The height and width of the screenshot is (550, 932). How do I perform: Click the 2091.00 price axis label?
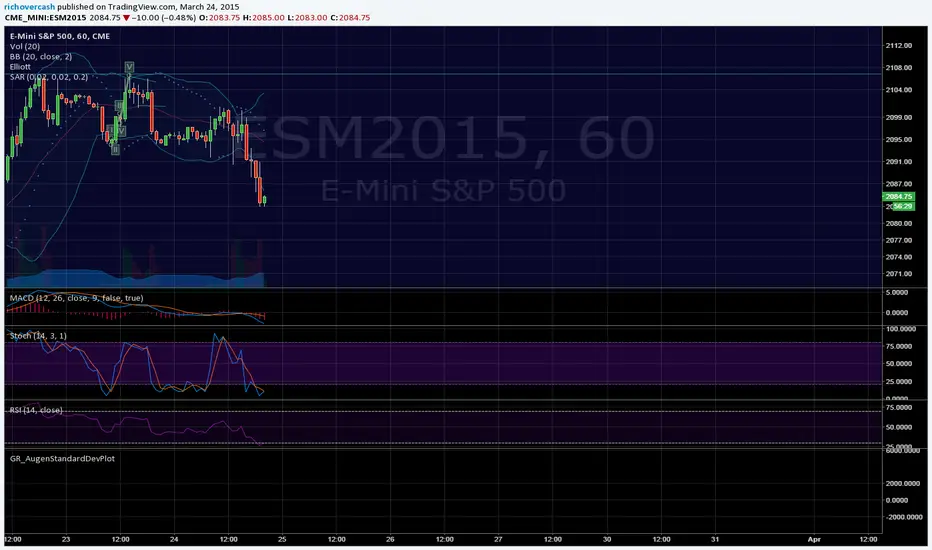(898, 162)
